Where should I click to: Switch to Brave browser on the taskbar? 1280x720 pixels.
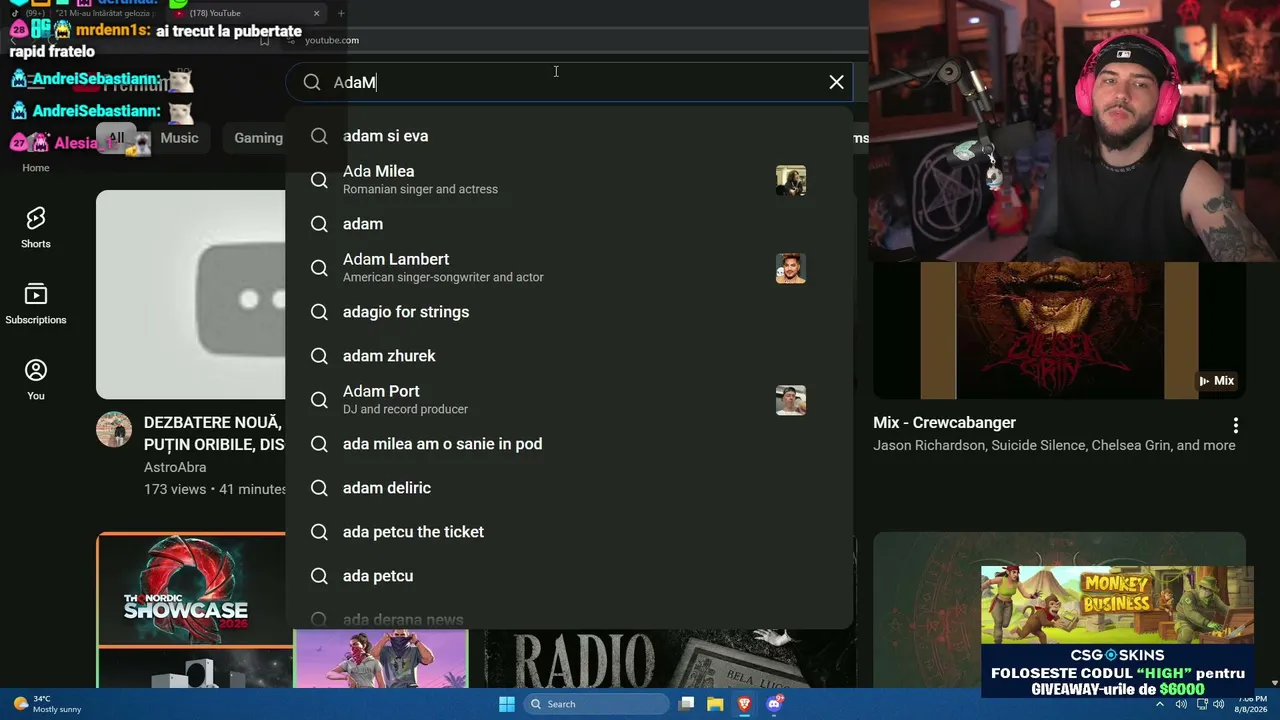[x=744, y=704]
